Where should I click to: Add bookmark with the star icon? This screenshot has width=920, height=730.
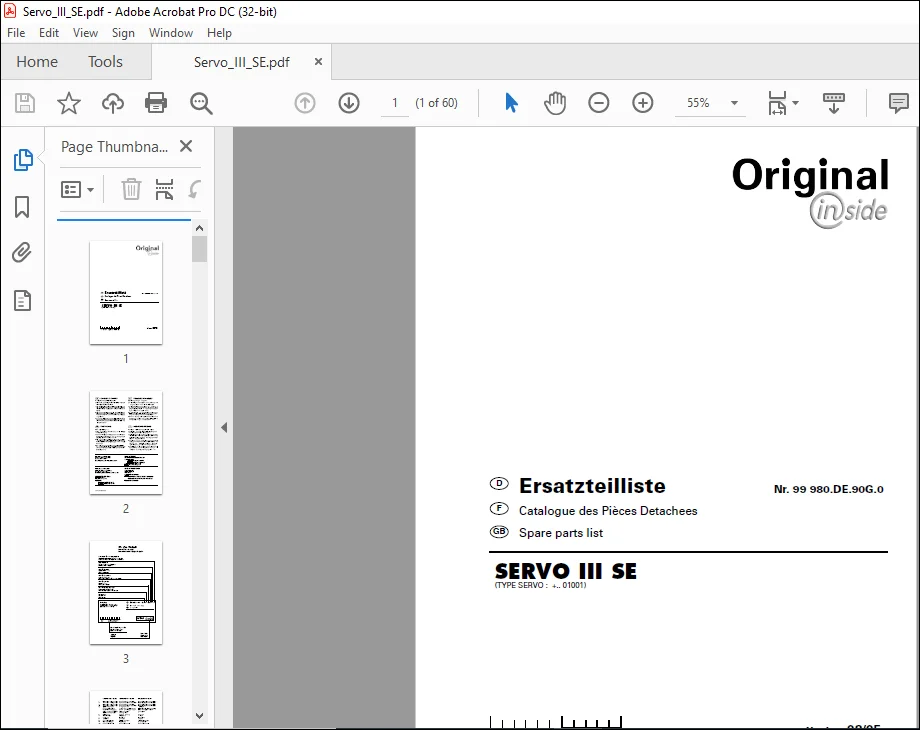69,103
